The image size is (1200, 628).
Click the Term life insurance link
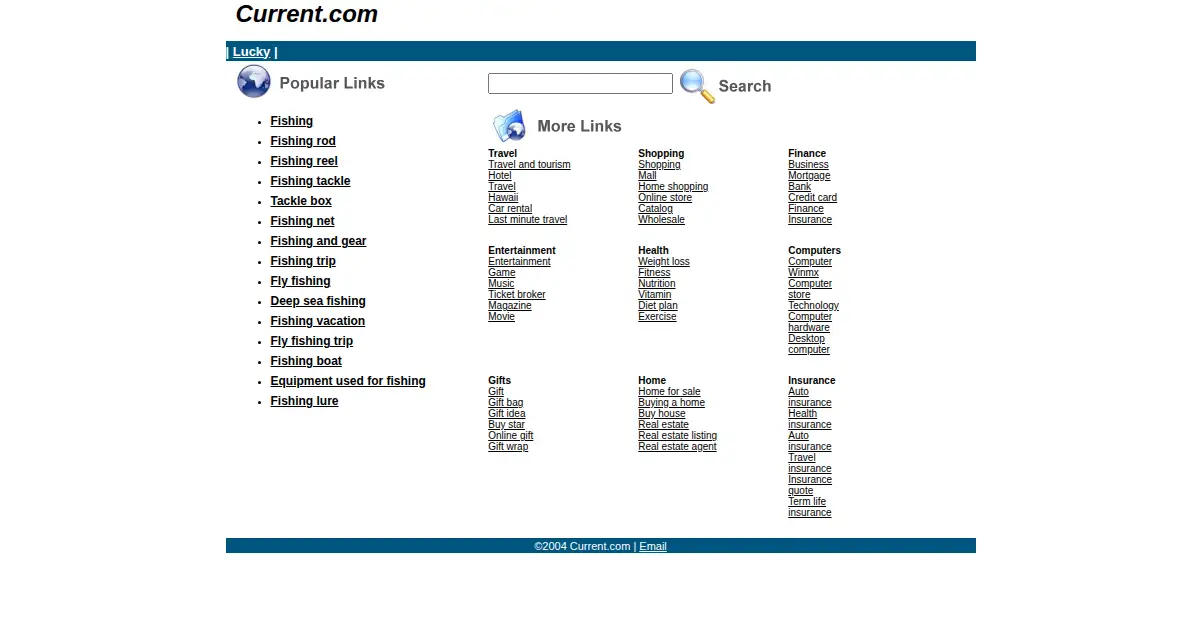click(809, 507)
